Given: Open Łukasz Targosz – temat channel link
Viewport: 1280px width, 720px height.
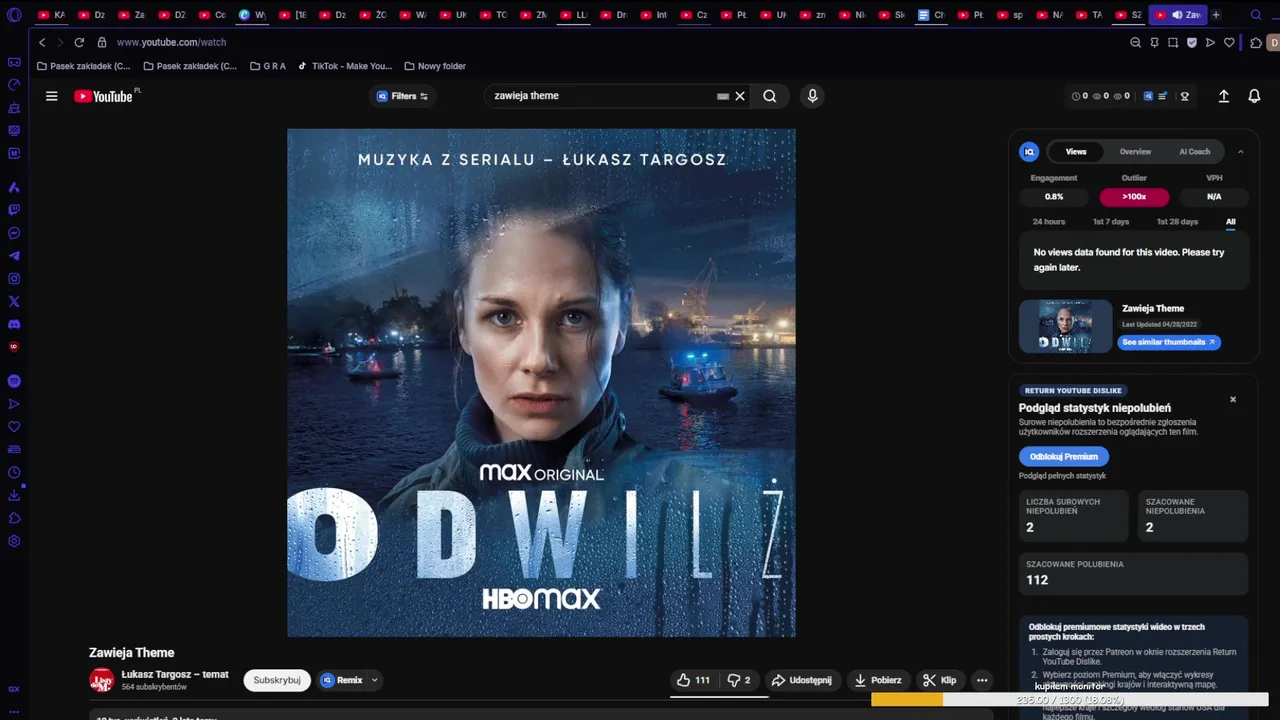Looking at the screenshot, I should click(175, 675).
